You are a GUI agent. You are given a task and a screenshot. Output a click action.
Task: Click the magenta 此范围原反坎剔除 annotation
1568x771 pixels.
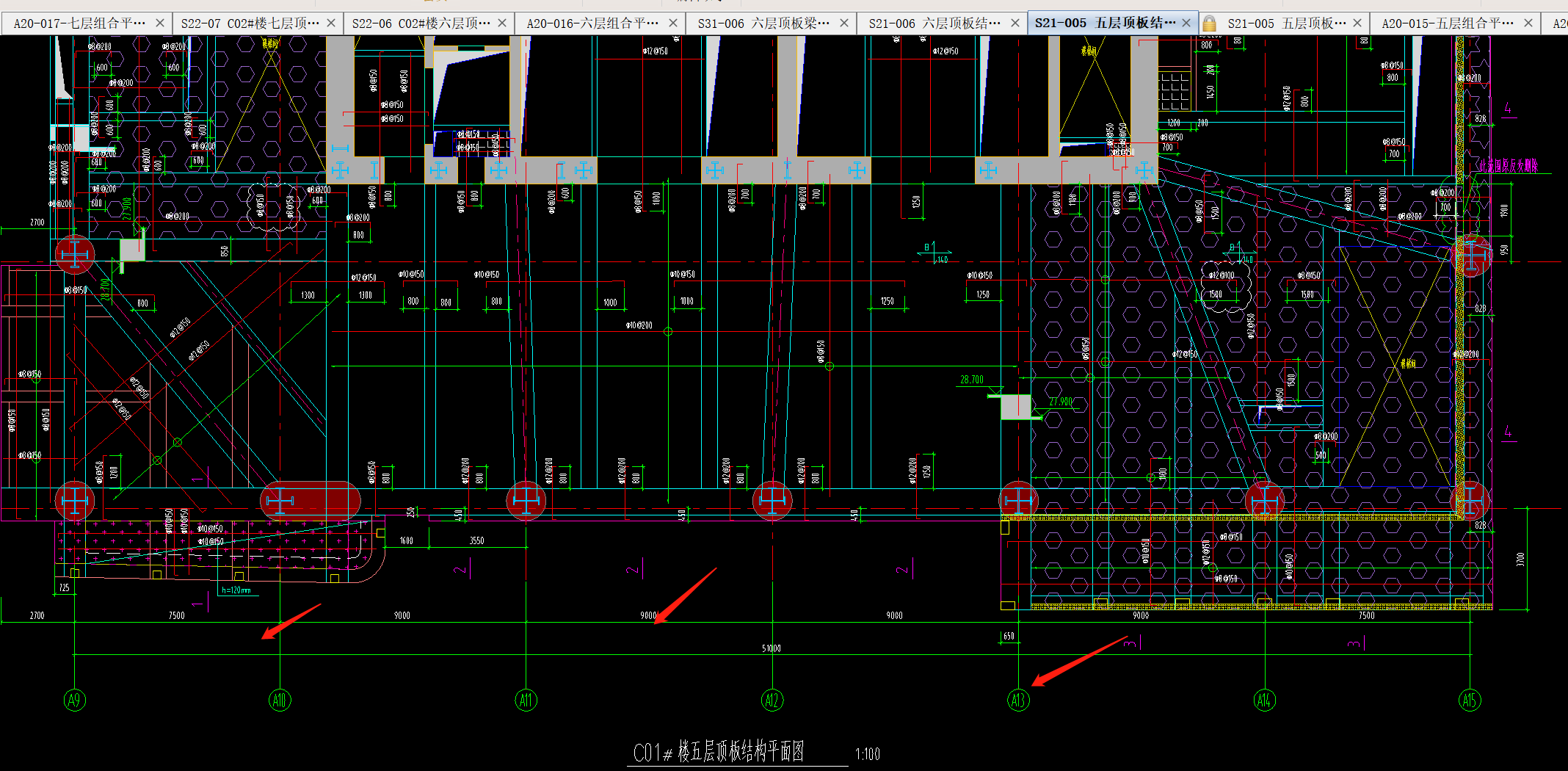click(x=1508, y=166)
